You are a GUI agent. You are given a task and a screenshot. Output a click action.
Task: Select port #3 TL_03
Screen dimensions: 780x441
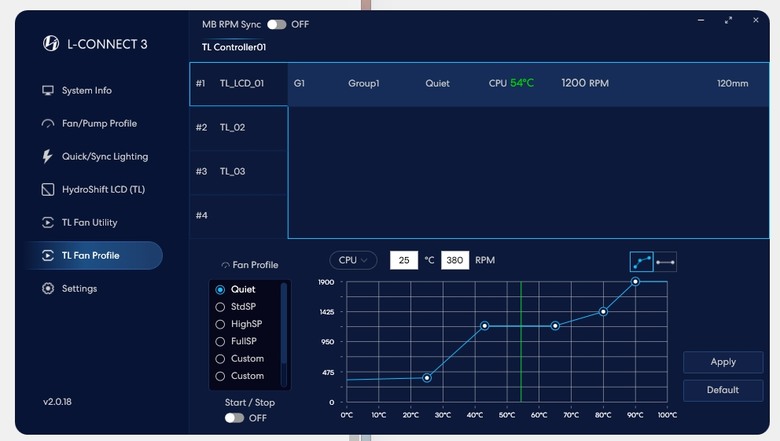point(239,172)
